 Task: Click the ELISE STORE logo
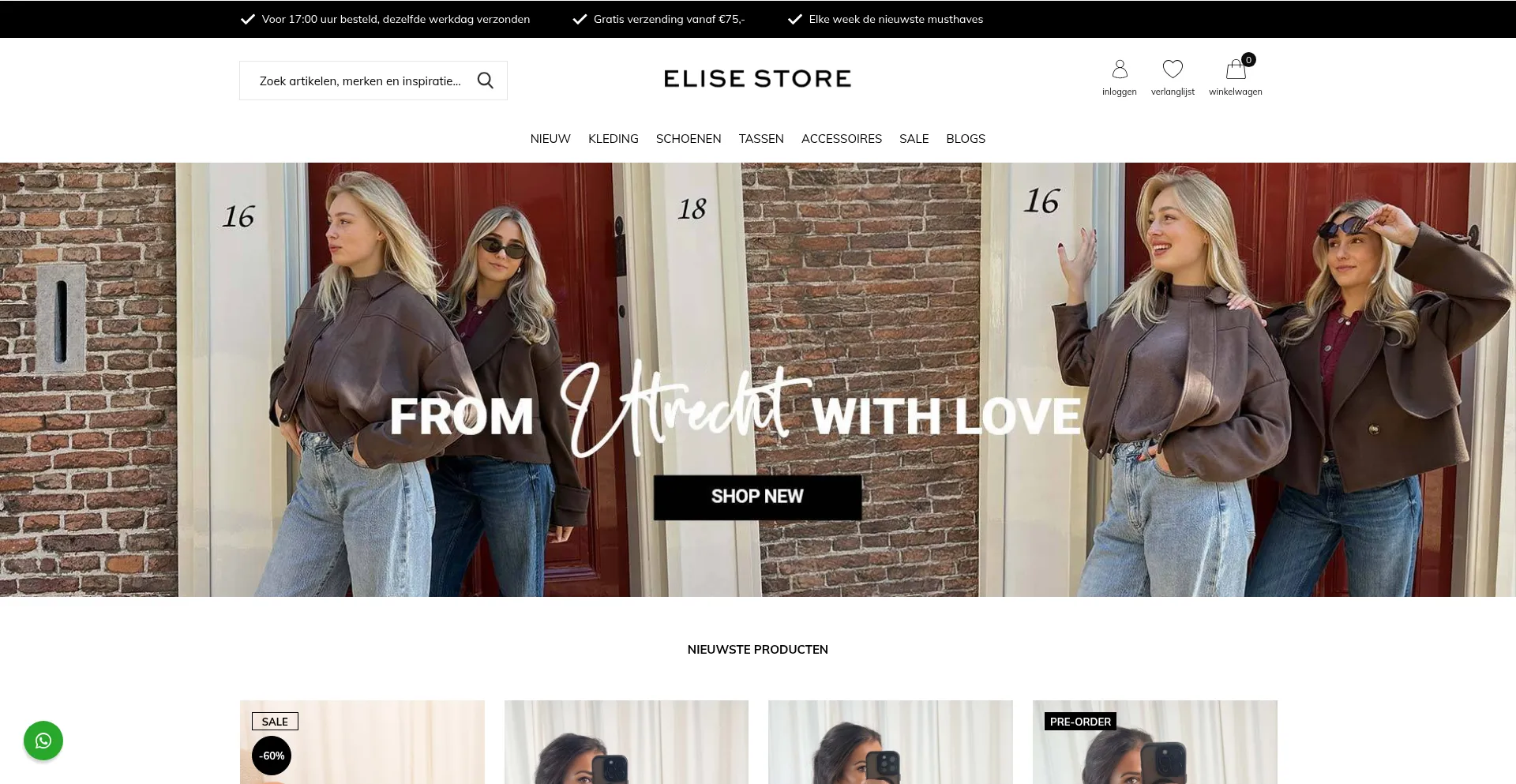(x=757, y=79)
